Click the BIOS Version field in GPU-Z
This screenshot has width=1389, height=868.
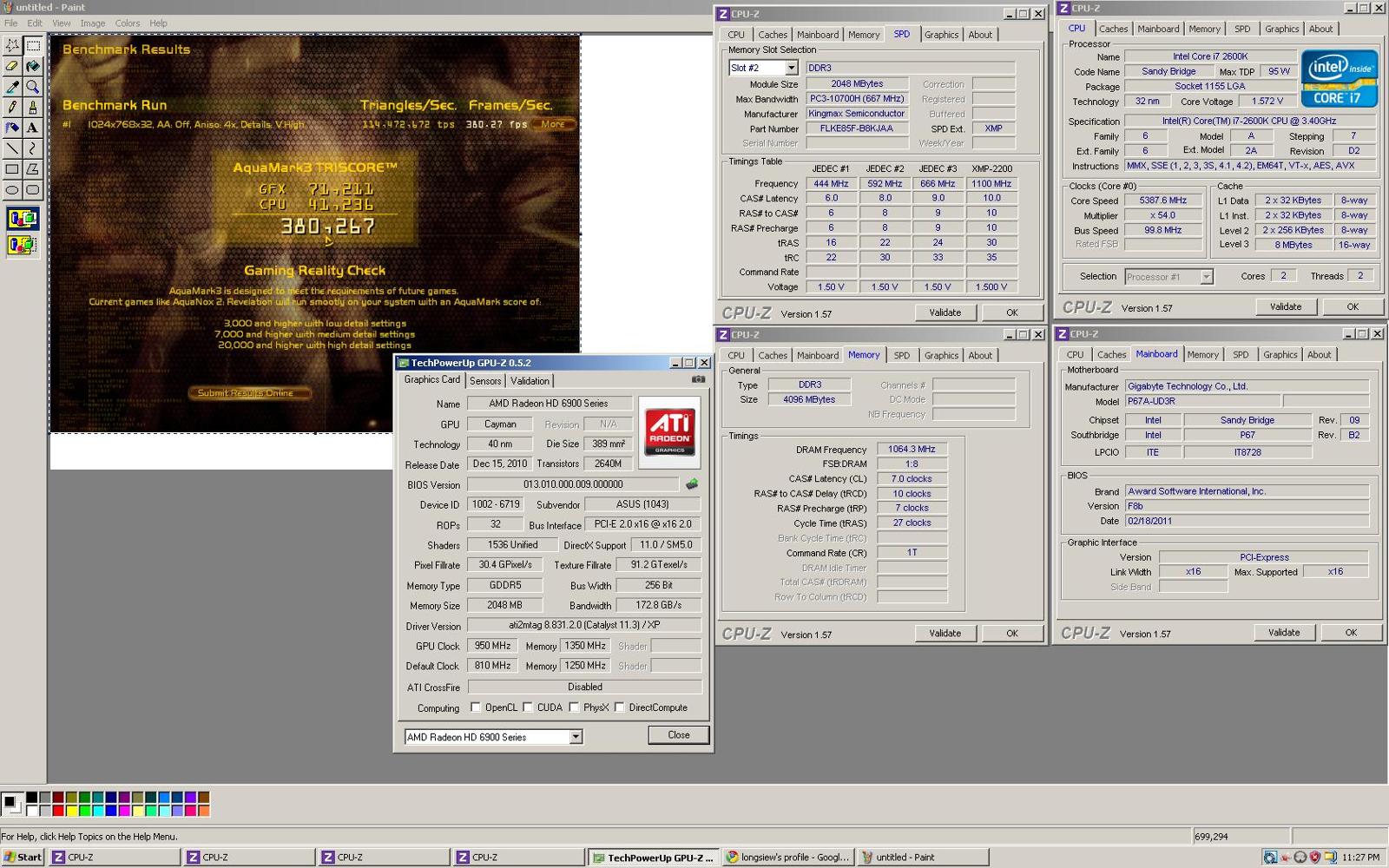(x=573, y=484)
